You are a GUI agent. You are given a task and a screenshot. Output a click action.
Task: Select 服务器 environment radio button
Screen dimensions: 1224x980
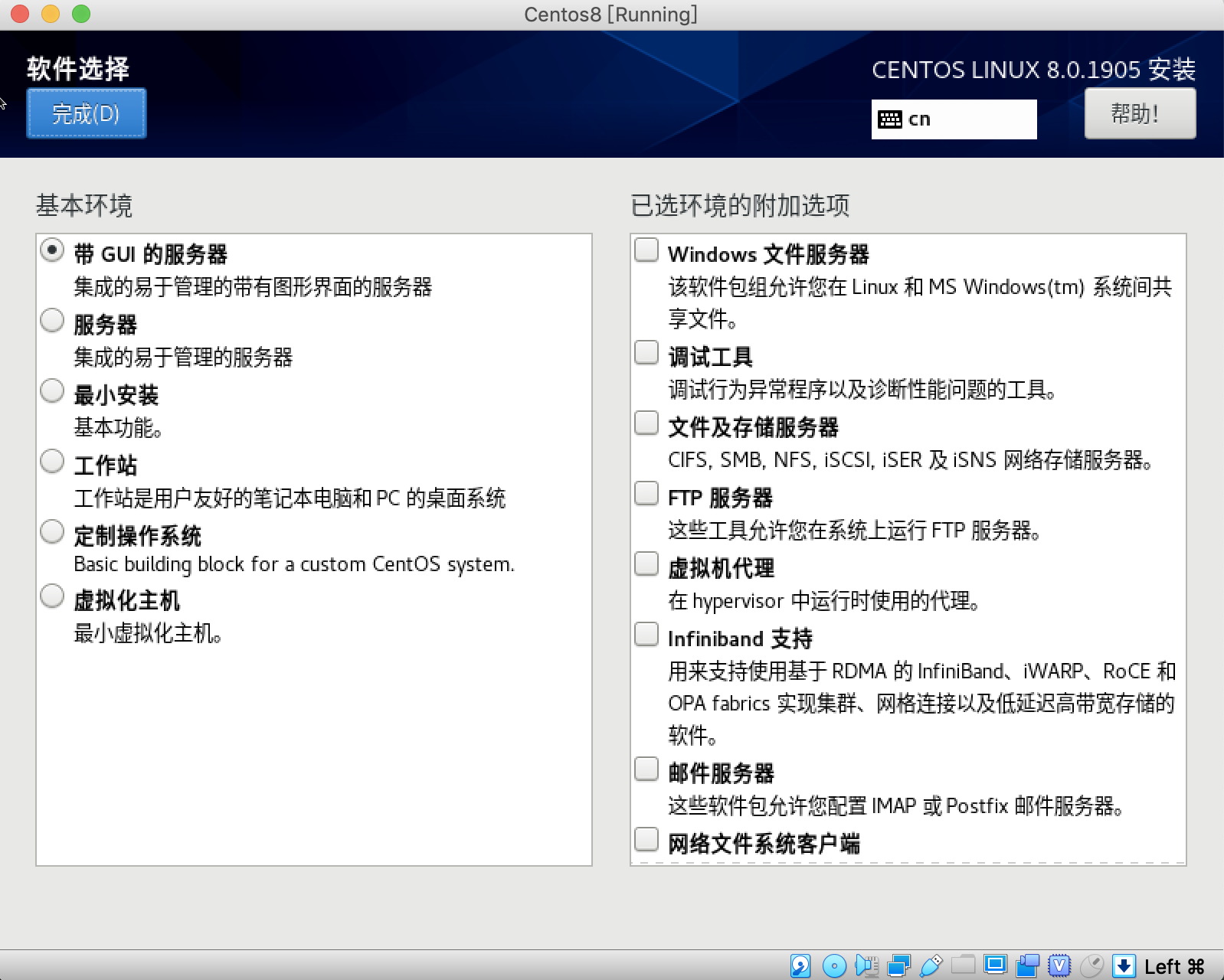point(52,321)
